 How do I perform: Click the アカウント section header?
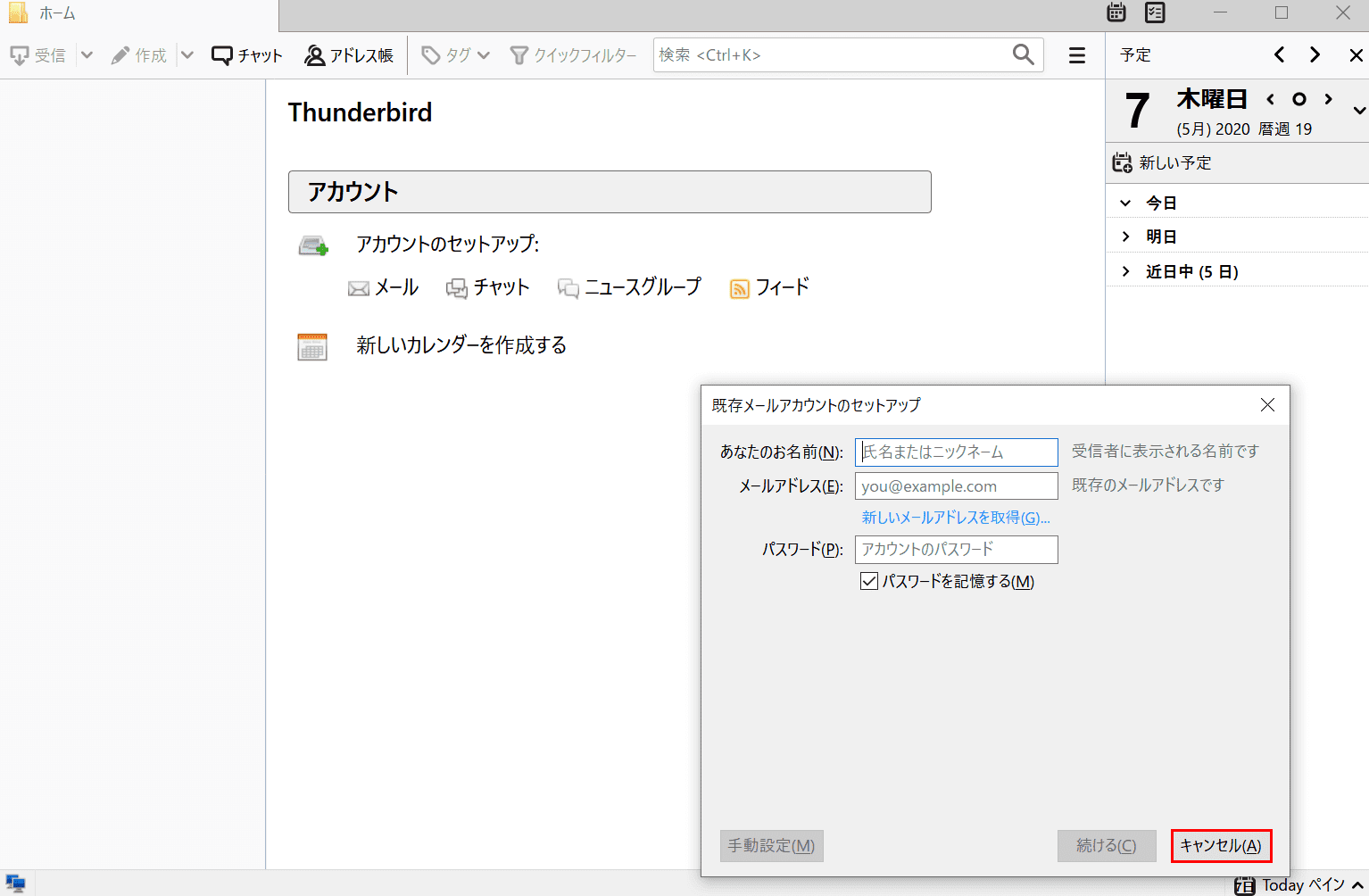point(610,192)
